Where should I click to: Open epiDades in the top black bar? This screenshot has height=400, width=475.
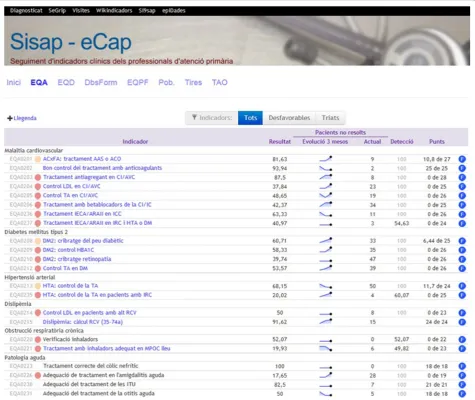(x=174, y=11)
